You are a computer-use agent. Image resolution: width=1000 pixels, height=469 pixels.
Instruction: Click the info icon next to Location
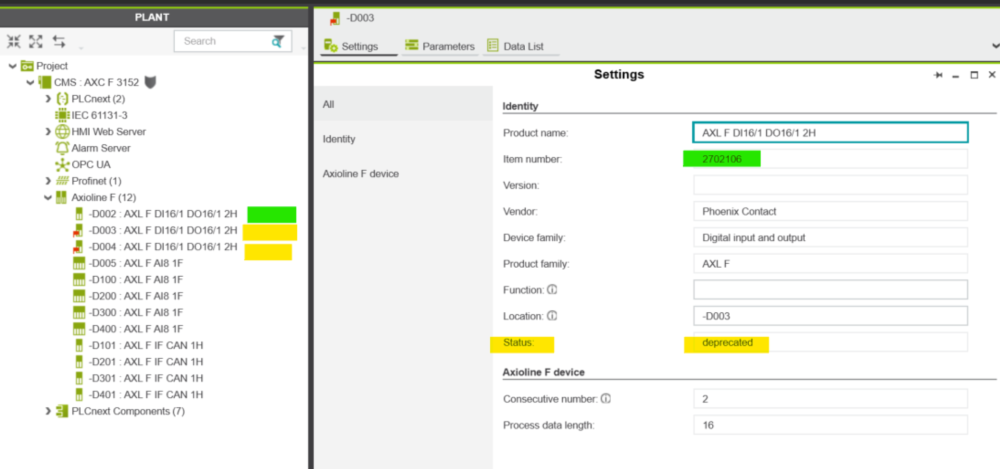pos(552,316)
